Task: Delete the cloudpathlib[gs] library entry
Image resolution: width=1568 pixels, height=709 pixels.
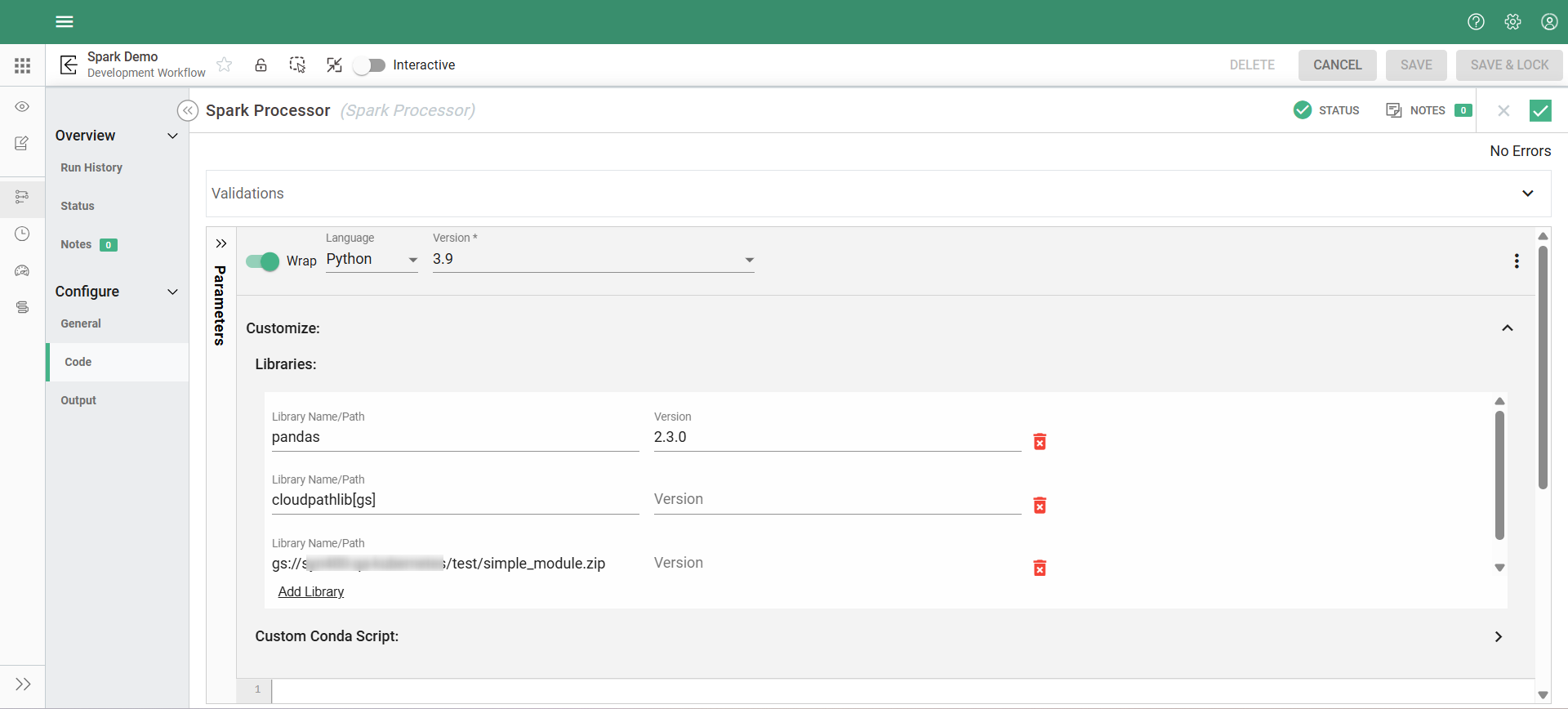Action: pyautogui.click(x=1040, y=506)
